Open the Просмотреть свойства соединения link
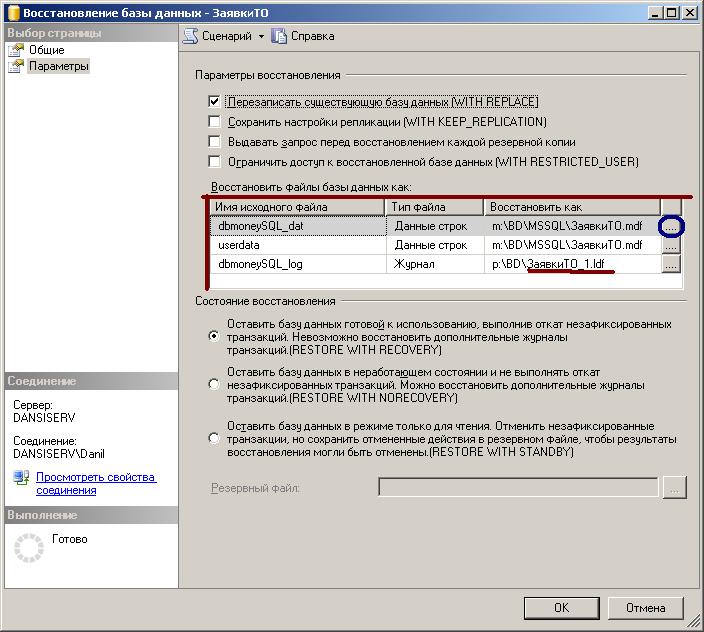The image size is (704, 632). tap(95, 484)
